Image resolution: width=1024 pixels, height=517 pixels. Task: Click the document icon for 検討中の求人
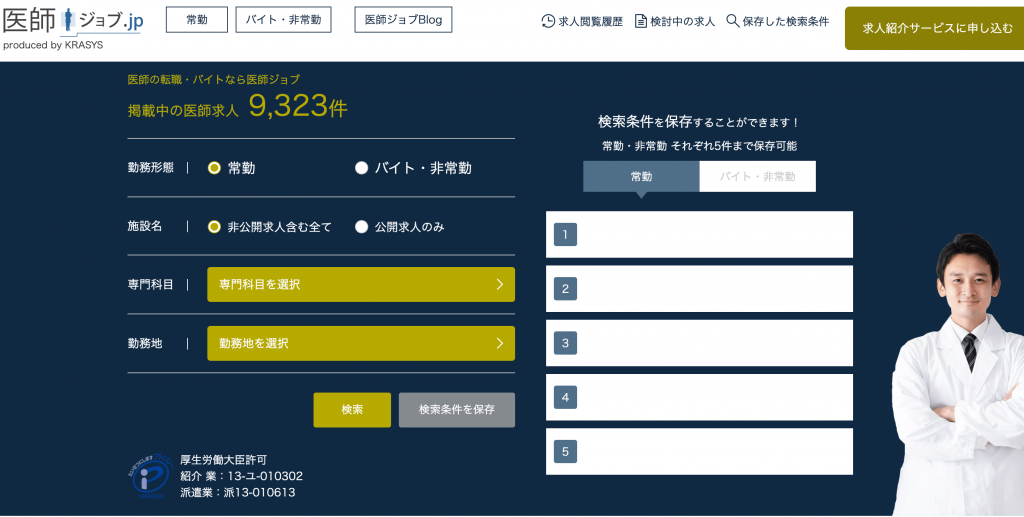tap(641, 21)
